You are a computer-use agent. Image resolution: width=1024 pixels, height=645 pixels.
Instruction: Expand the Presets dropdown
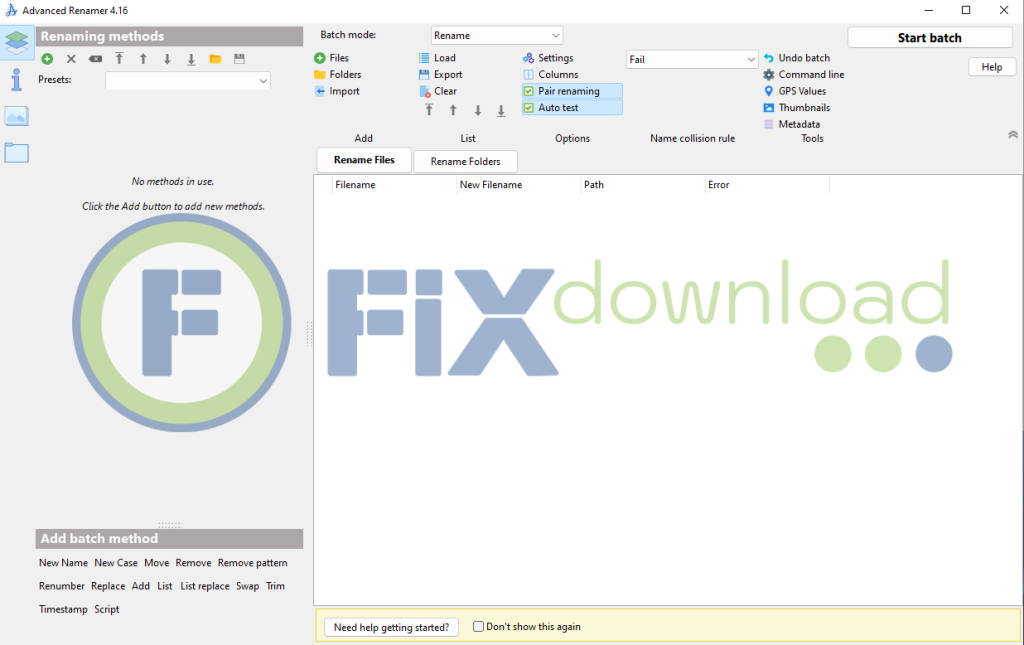click(188, 80)
